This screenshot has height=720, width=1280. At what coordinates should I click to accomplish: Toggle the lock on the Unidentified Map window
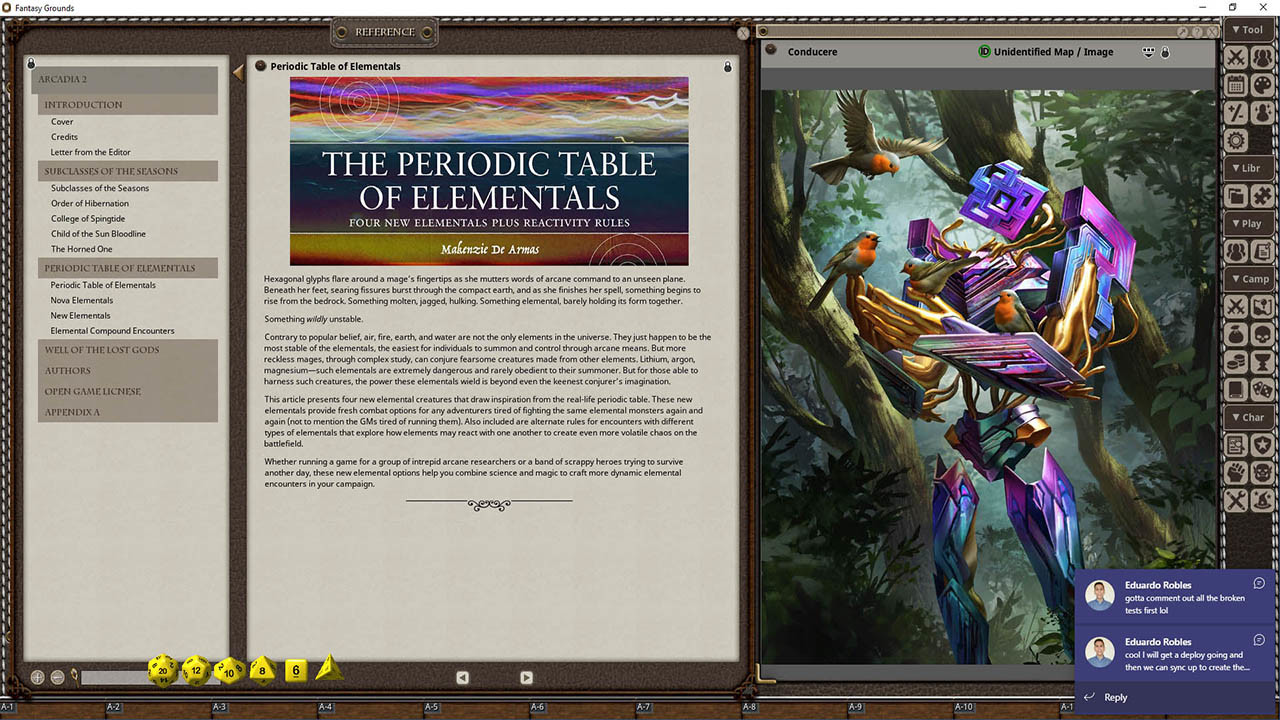(1166, 52)
